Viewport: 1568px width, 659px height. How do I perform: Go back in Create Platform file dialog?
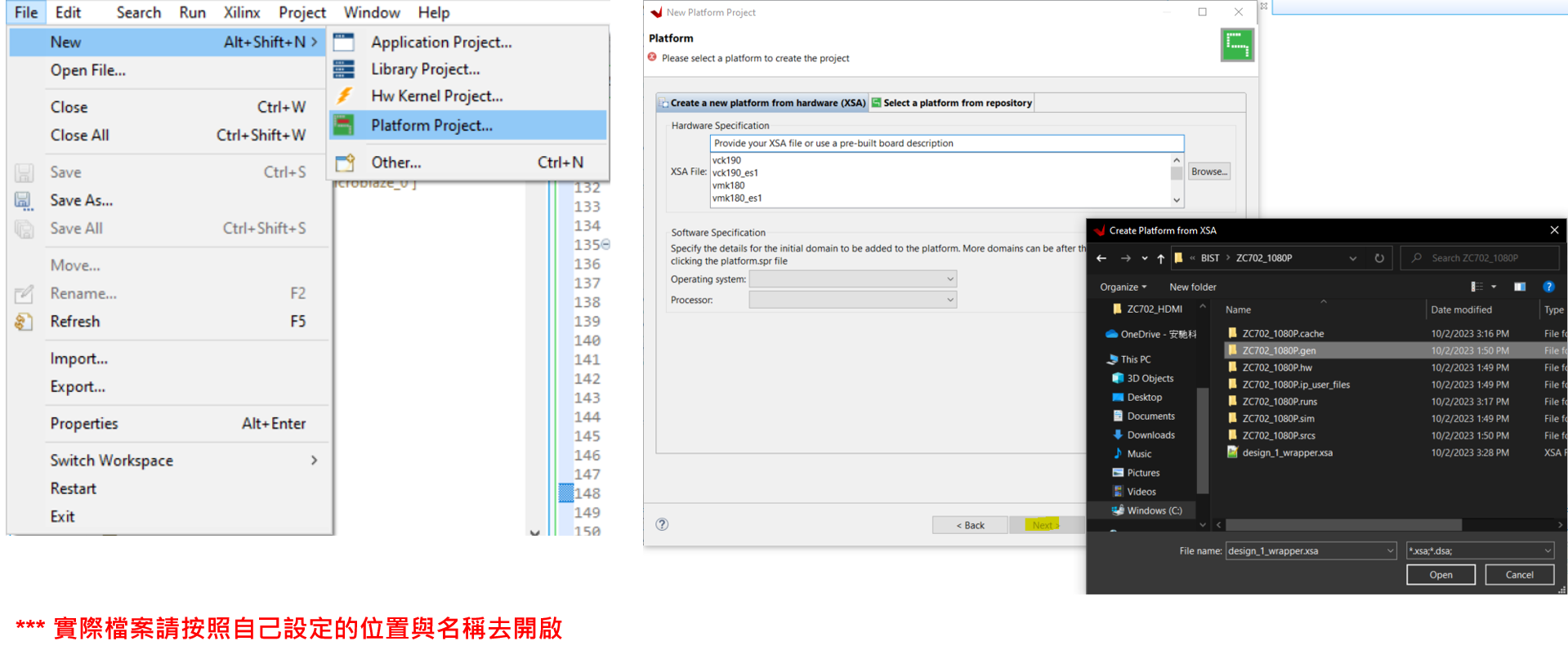click(x=1101, y=258)
